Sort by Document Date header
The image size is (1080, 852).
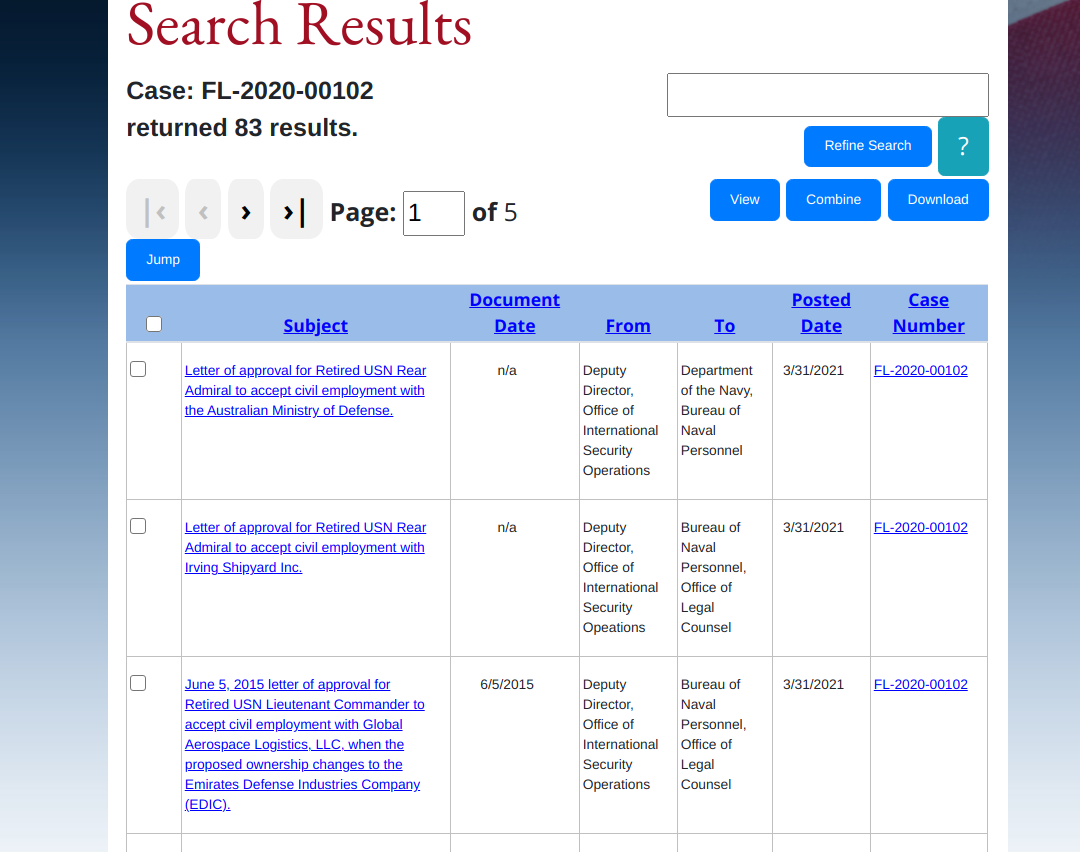point(515,313)
